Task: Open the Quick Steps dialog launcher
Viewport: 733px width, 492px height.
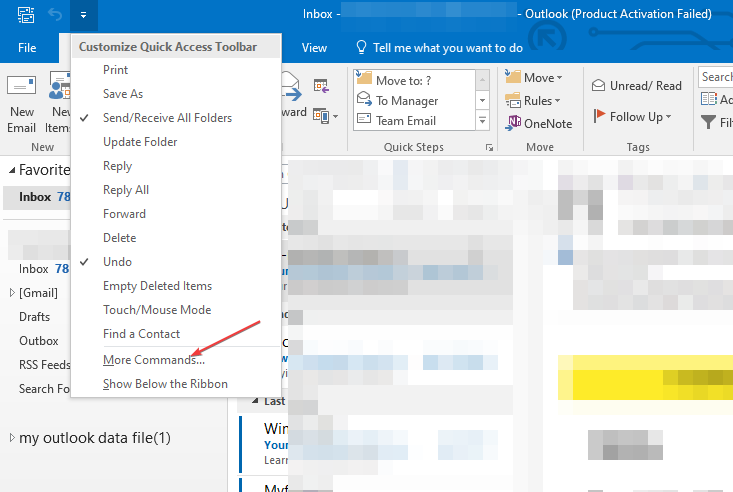Action: pos(489,148)
